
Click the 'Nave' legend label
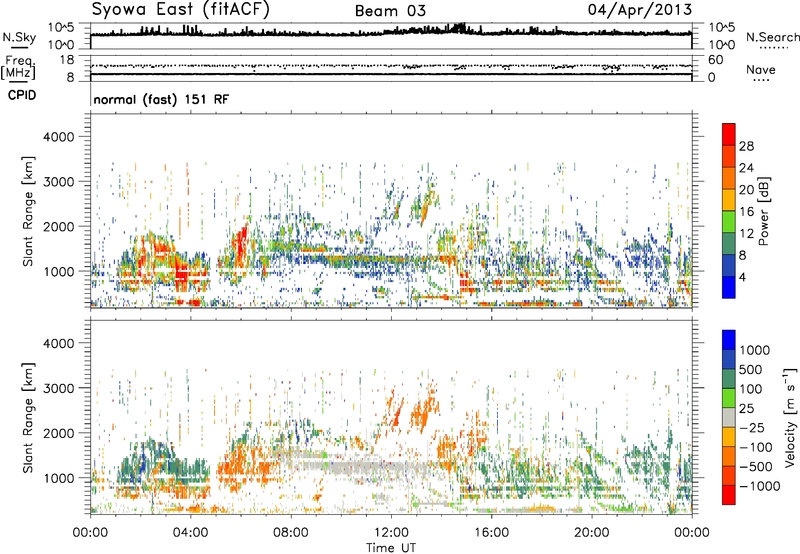click(761, 69)
